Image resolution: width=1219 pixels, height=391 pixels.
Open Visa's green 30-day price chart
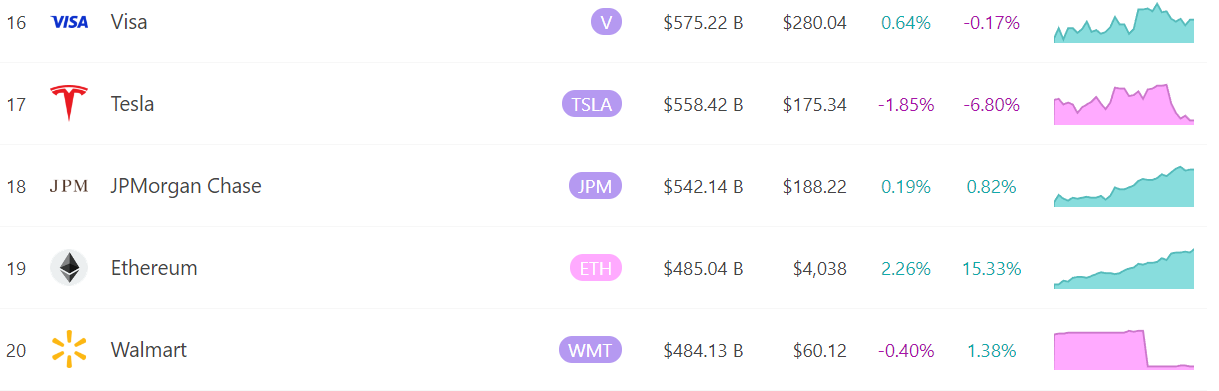tap(1124, 22)
